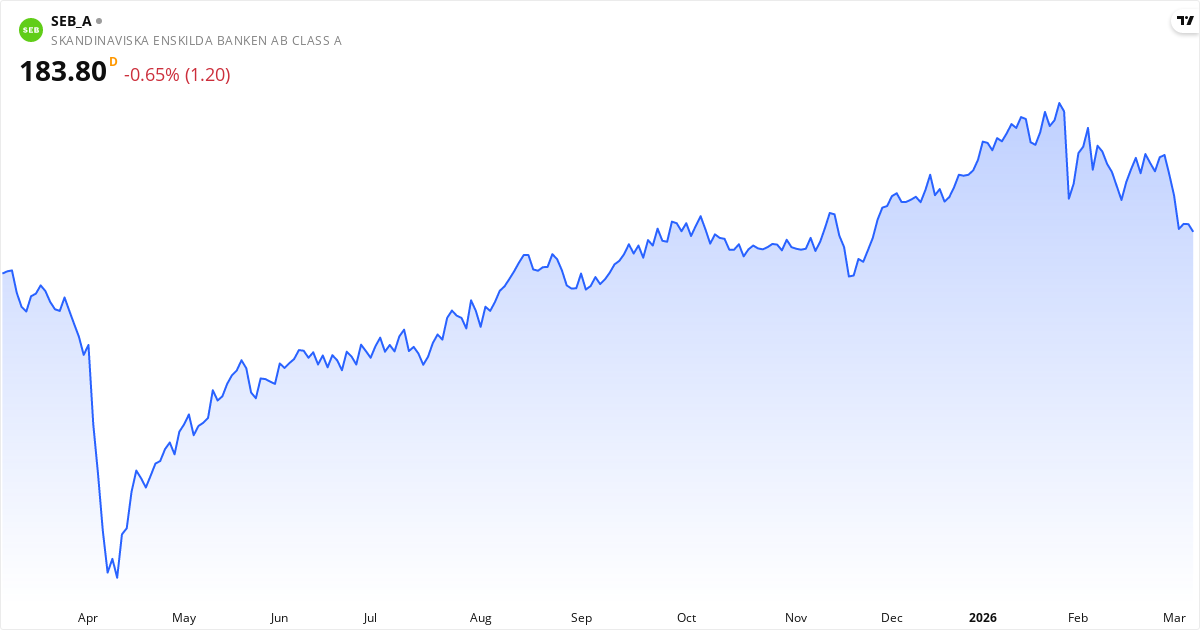The image size is (1200, 630).
Task: Open the TradingView logo in the top-right corner
Action: click(x=1183, y=22)
